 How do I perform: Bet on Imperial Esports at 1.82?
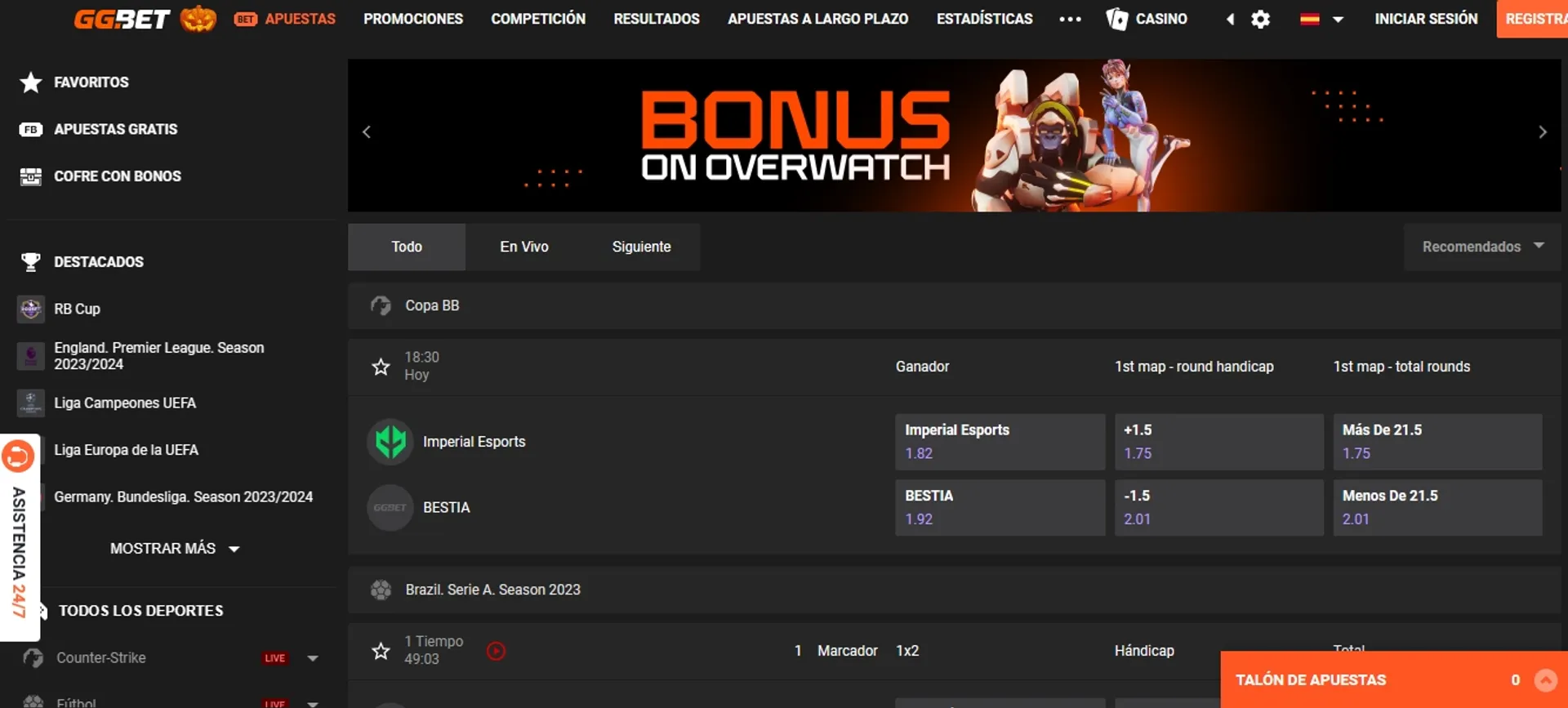coord(1000,442)
